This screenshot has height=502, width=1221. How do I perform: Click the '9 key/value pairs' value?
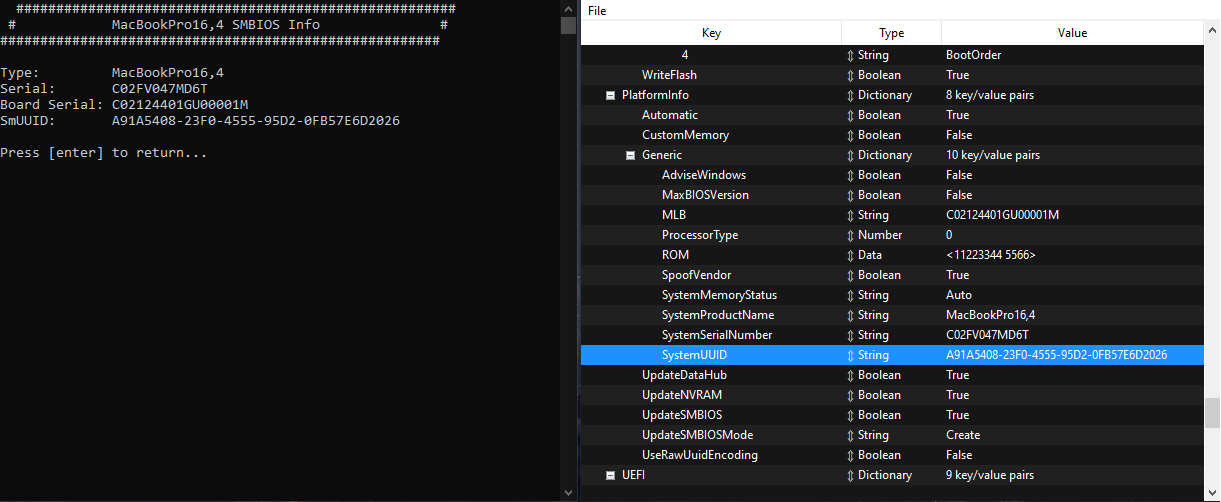pyautogui.click(x=990, y=475)
